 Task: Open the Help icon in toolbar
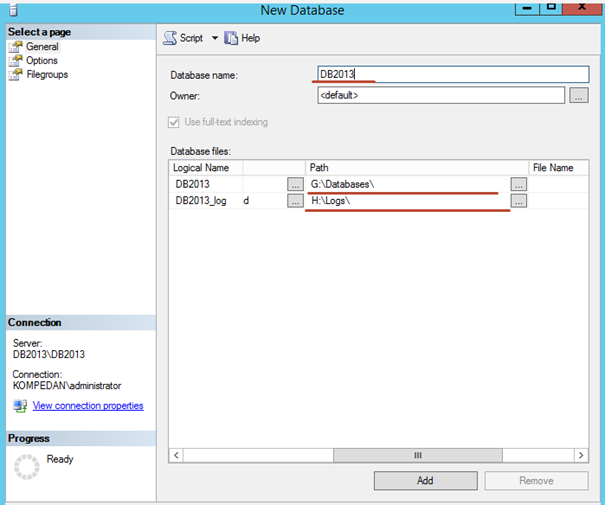(232, 38)
